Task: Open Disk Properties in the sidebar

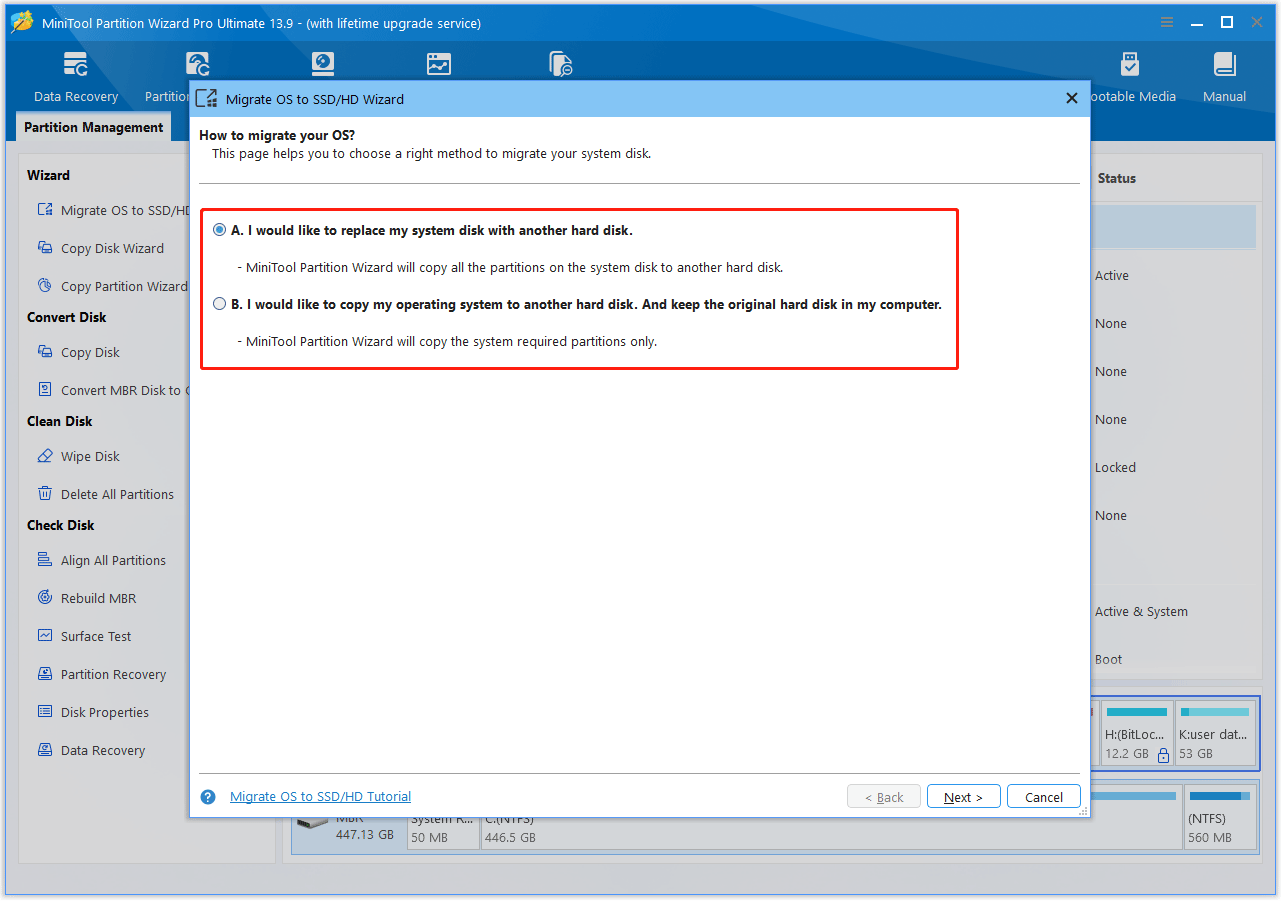Action: [x=93, y=712]
